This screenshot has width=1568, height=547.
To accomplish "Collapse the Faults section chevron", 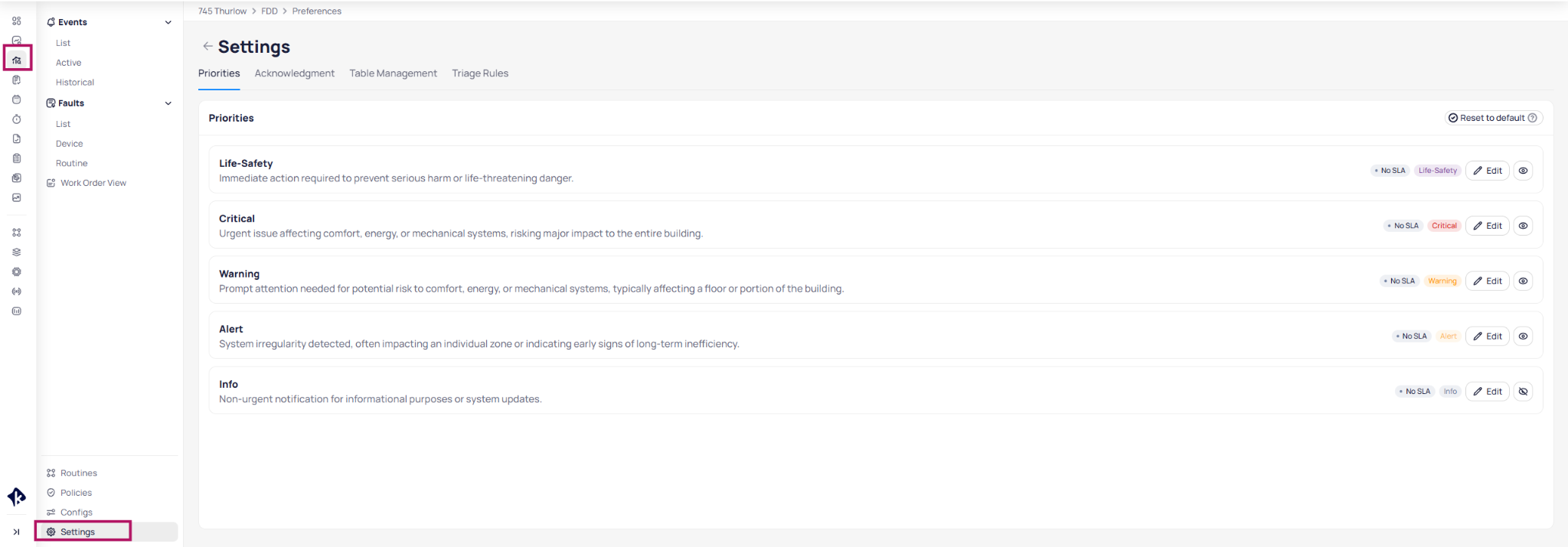I will [168, 103].
